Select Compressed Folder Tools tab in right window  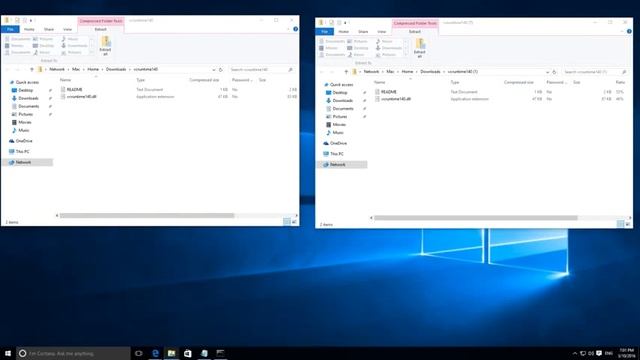click(x=415, y=23)
